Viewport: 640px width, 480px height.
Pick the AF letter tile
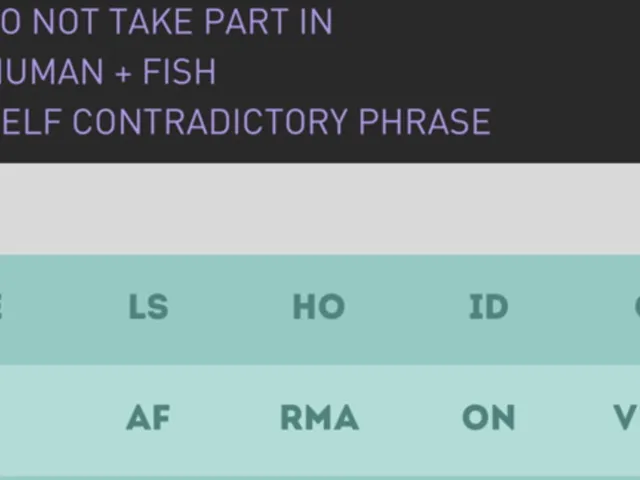(148, 418)
